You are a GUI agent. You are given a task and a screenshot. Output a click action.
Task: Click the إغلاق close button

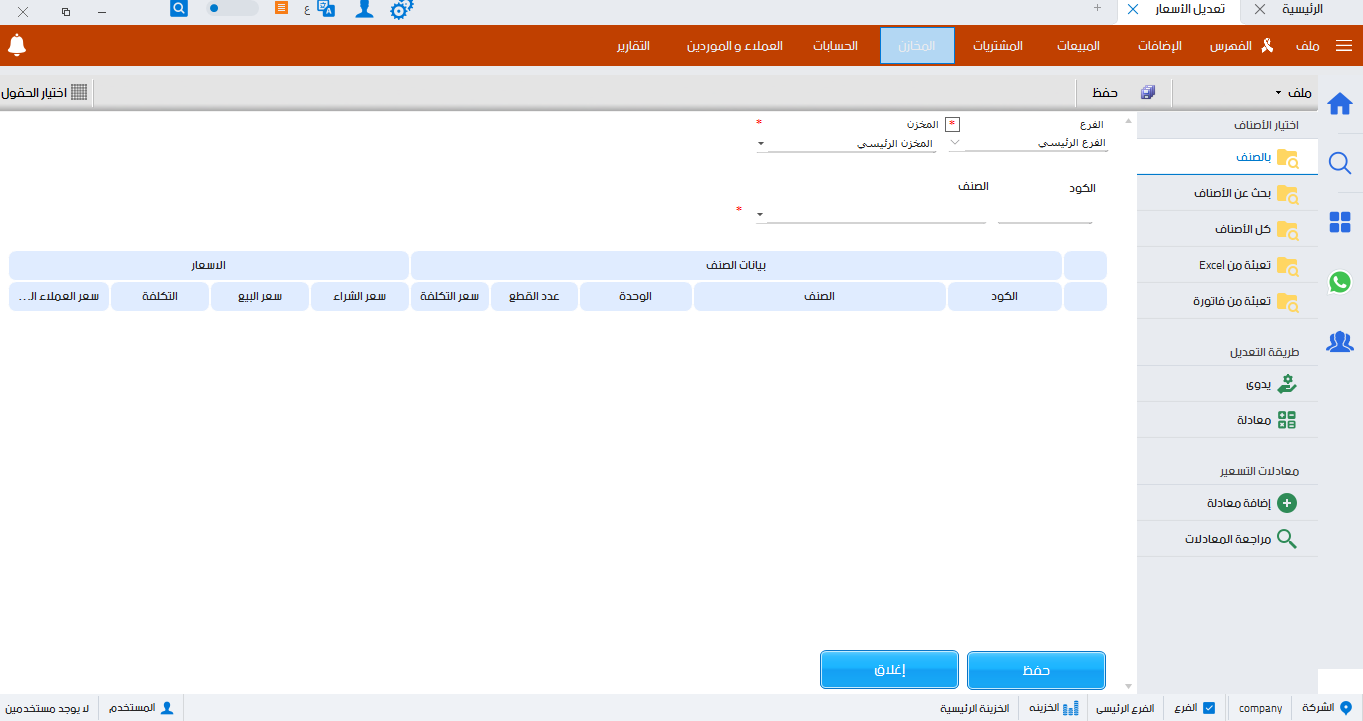[890, 670]
